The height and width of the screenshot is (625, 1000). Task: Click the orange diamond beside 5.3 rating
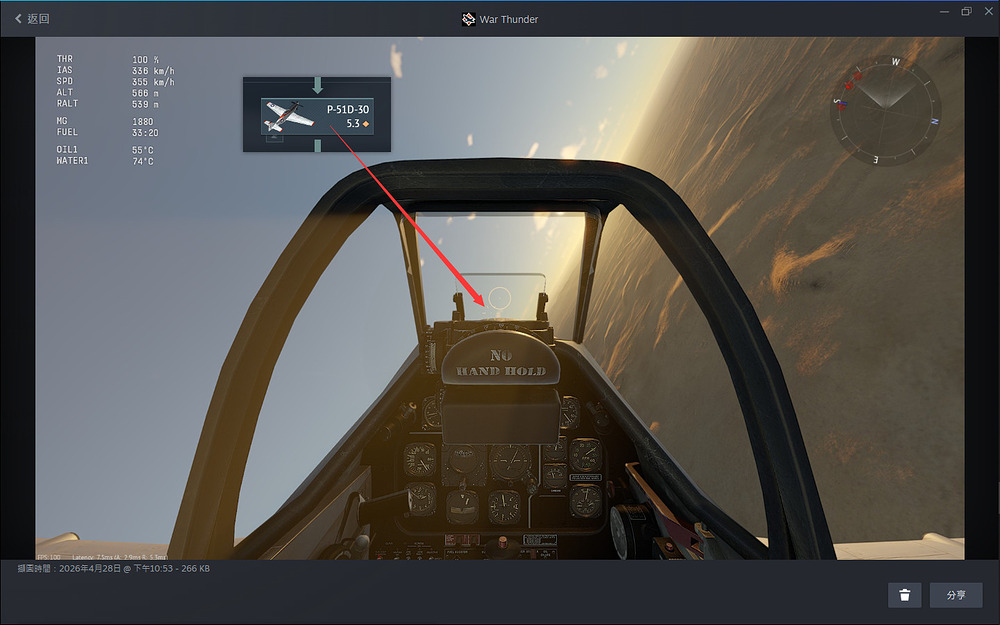point(366,124)
